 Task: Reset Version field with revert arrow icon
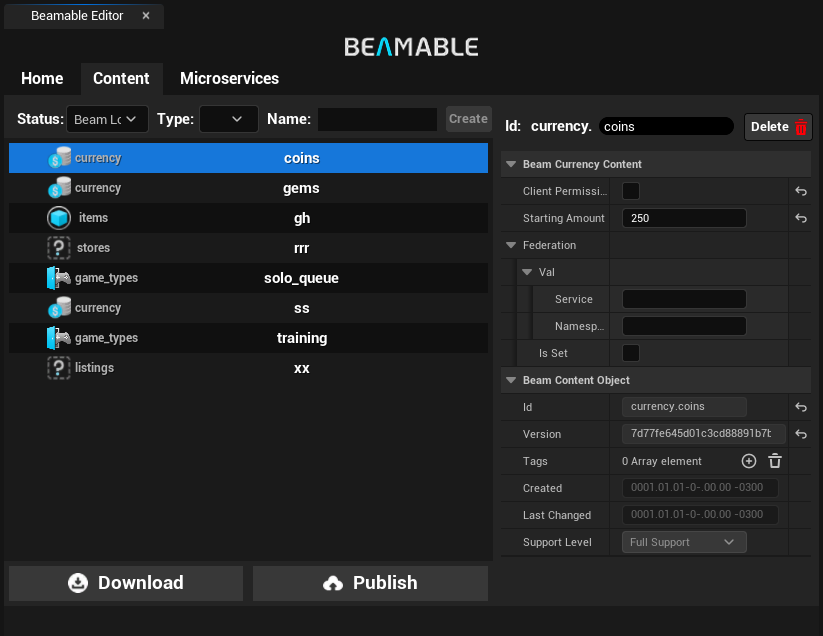800,434
